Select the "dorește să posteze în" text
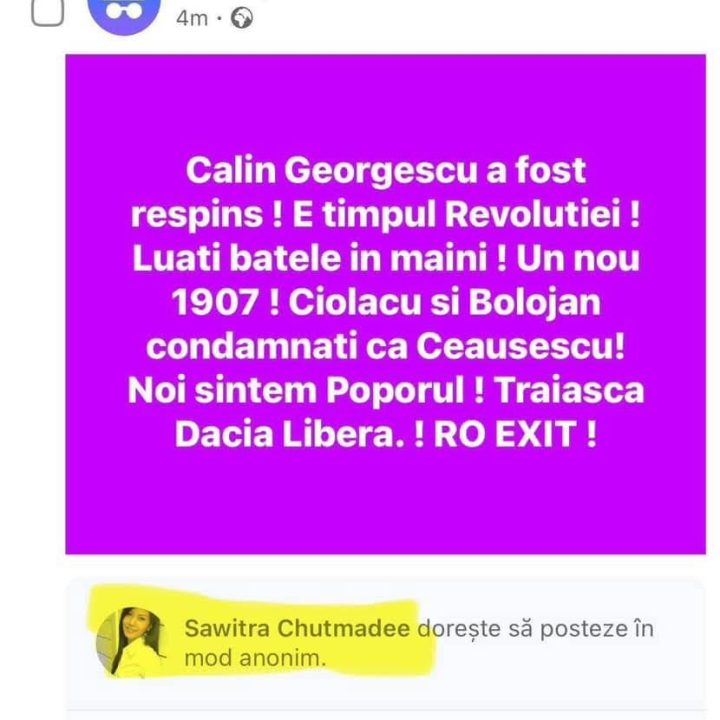Viewport: 720px width, 720px height. point(535,629)
